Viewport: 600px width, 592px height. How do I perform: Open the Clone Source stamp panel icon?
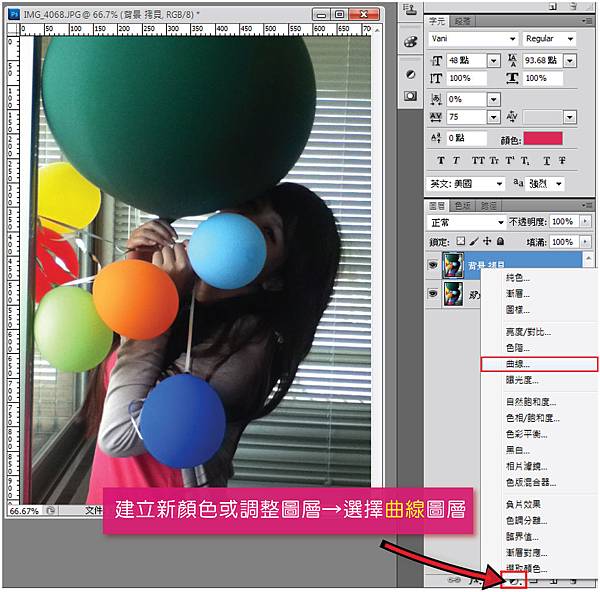[x=410, y=10]
